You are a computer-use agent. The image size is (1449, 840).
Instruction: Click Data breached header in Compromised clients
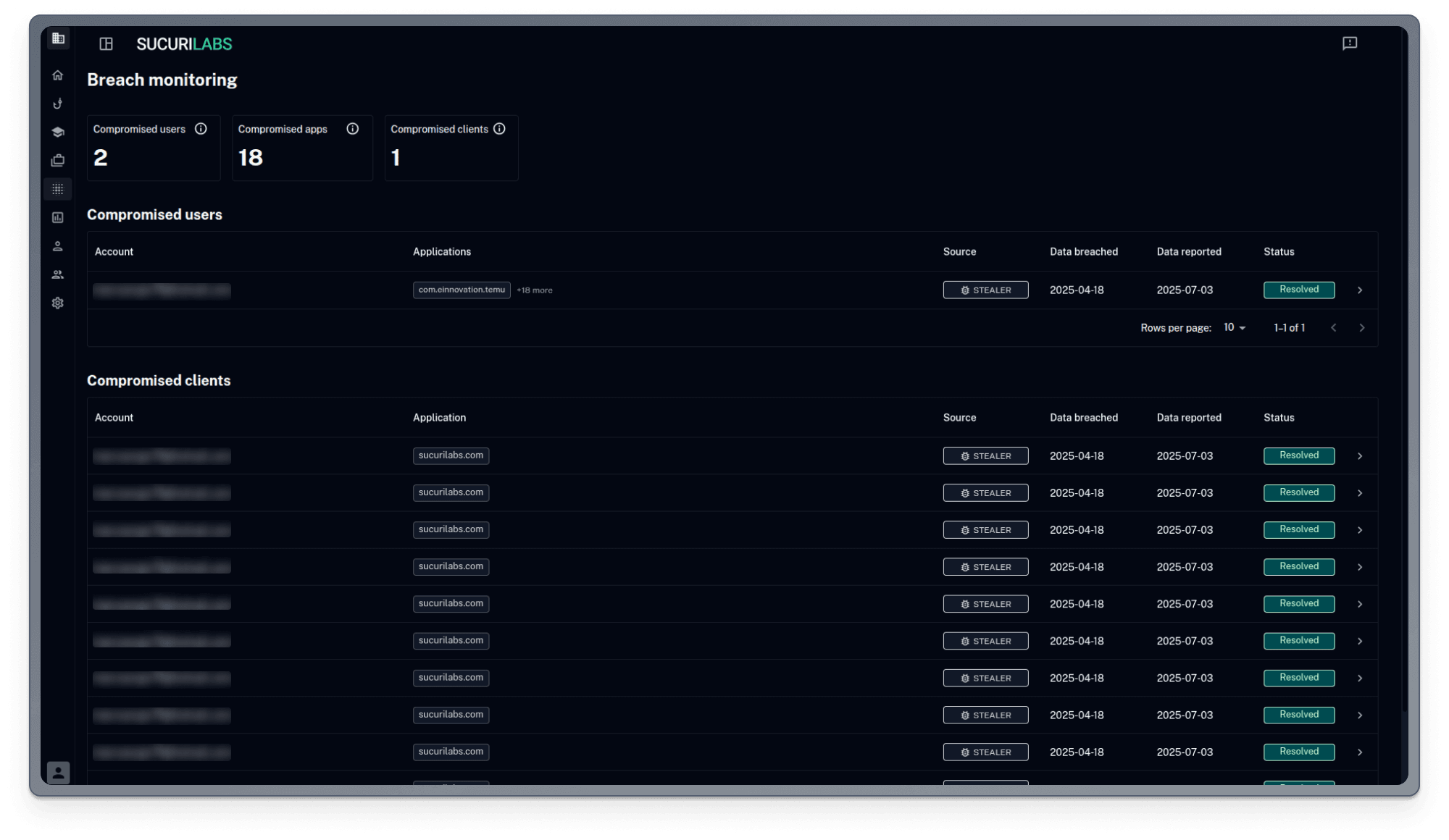pos(1084,418)
